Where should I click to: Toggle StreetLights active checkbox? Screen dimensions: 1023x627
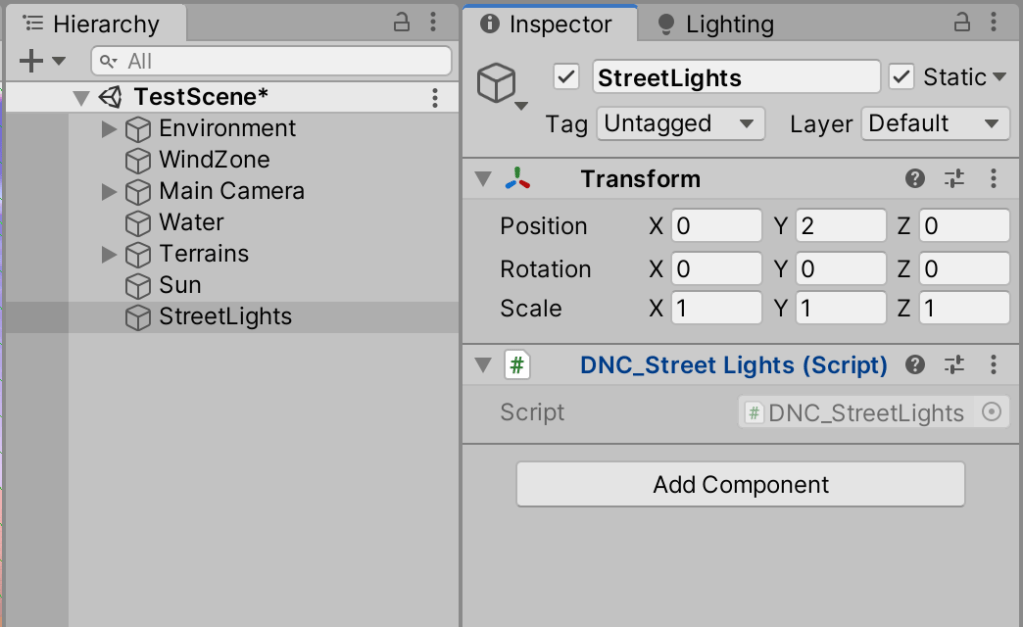tap(566, 77)
